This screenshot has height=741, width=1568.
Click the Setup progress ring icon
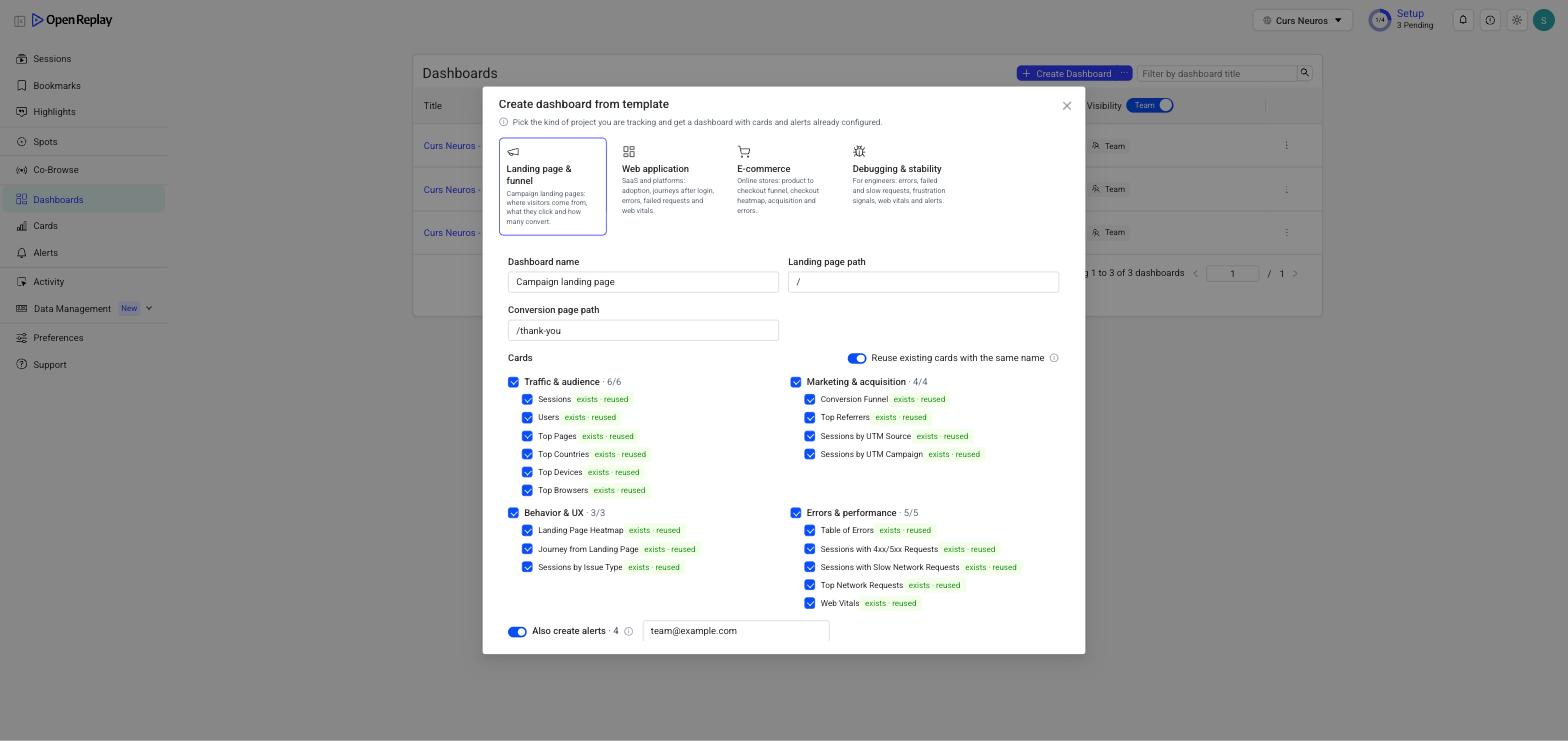[1380, 20]
